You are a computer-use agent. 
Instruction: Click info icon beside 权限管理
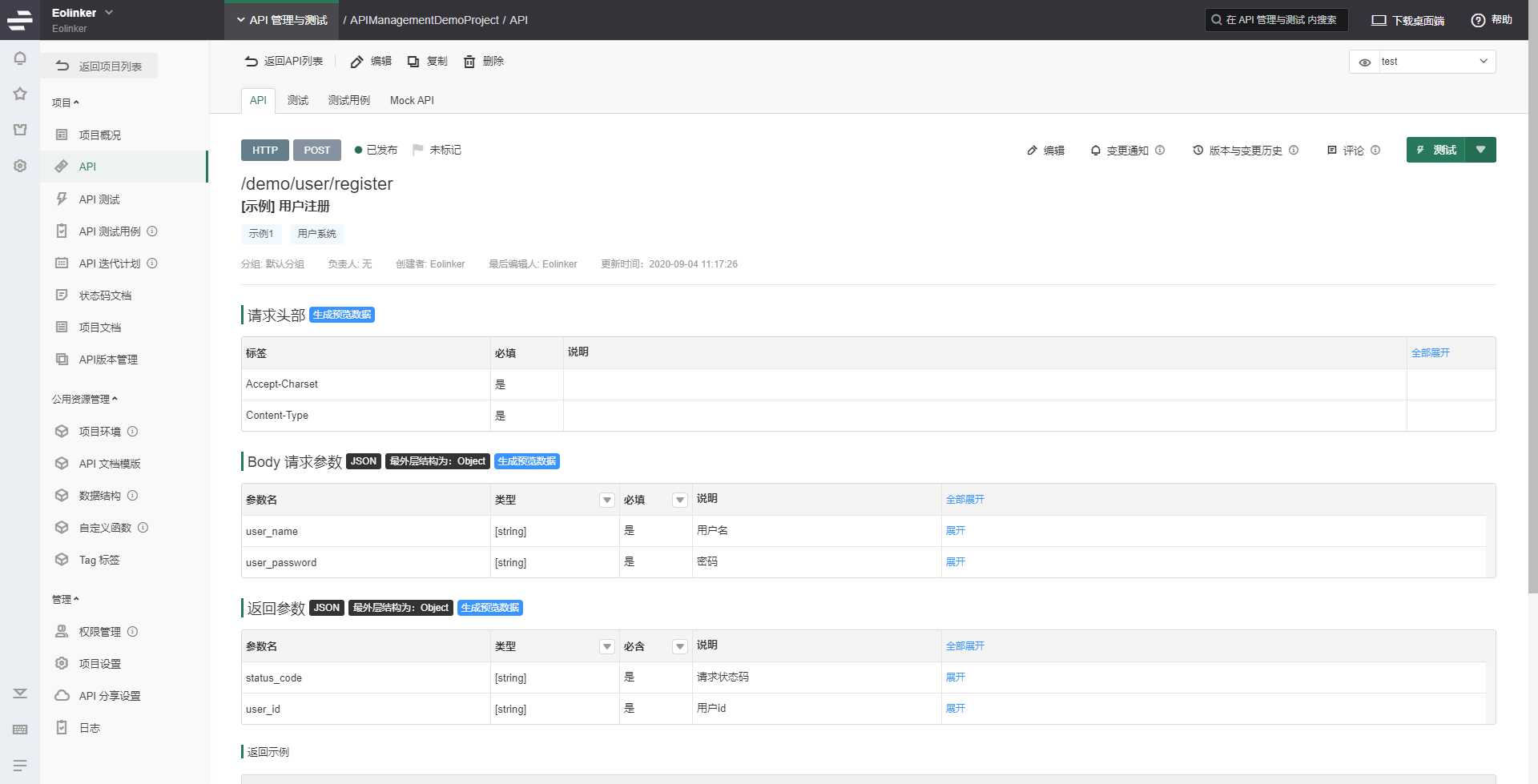[x=133, y=632]
